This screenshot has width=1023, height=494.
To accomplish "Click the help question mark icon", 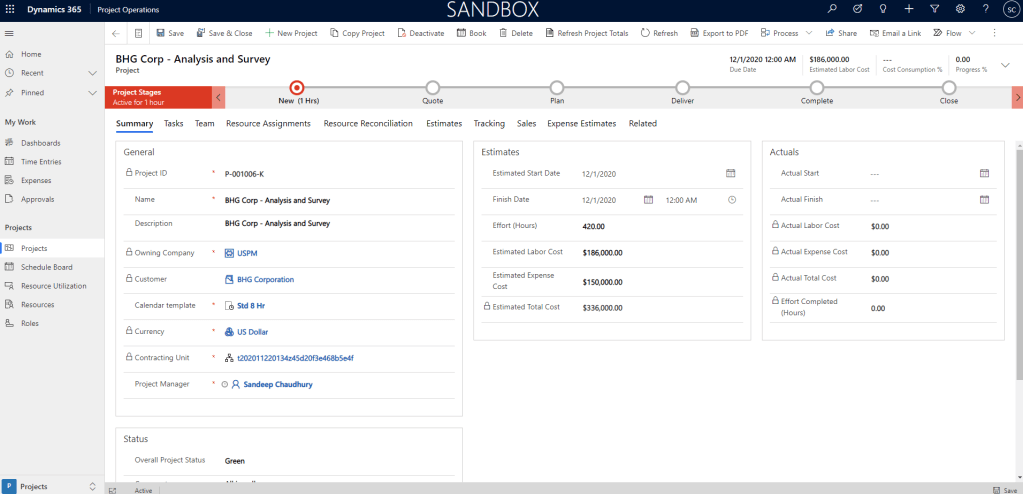I will click(x=985, y=9).
